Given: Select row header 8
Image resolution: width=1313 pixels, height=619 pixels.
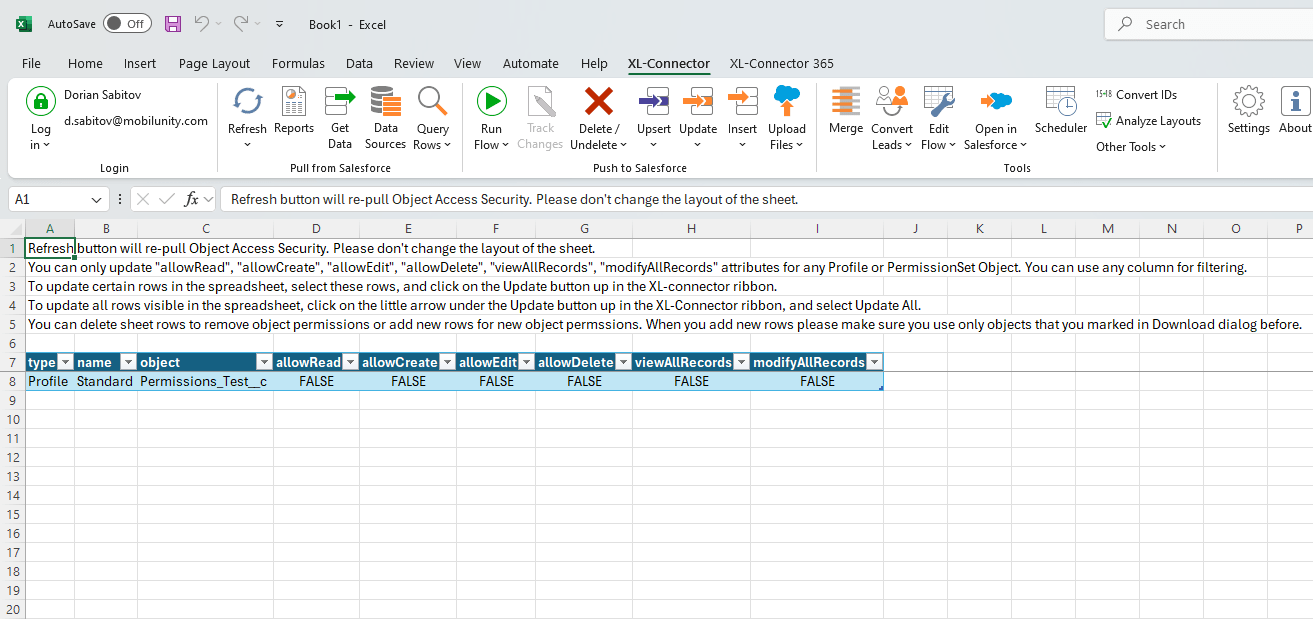Looking at the screenshot, I should pos(13,381).
